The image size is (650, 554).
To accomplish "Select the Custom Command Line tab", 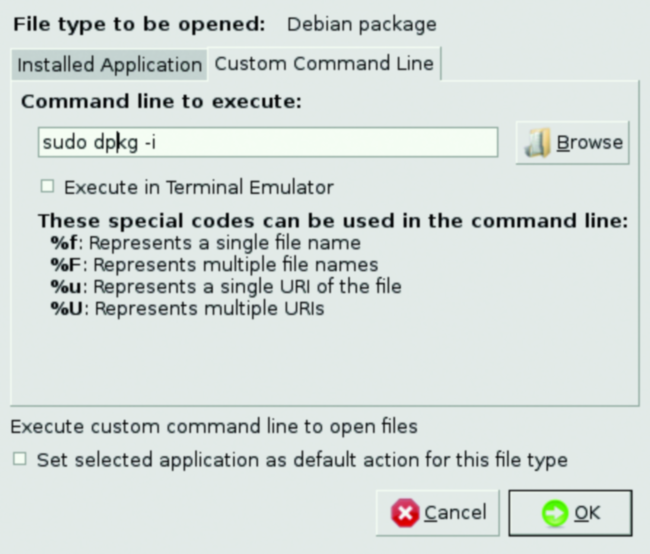I will [324, 64].
